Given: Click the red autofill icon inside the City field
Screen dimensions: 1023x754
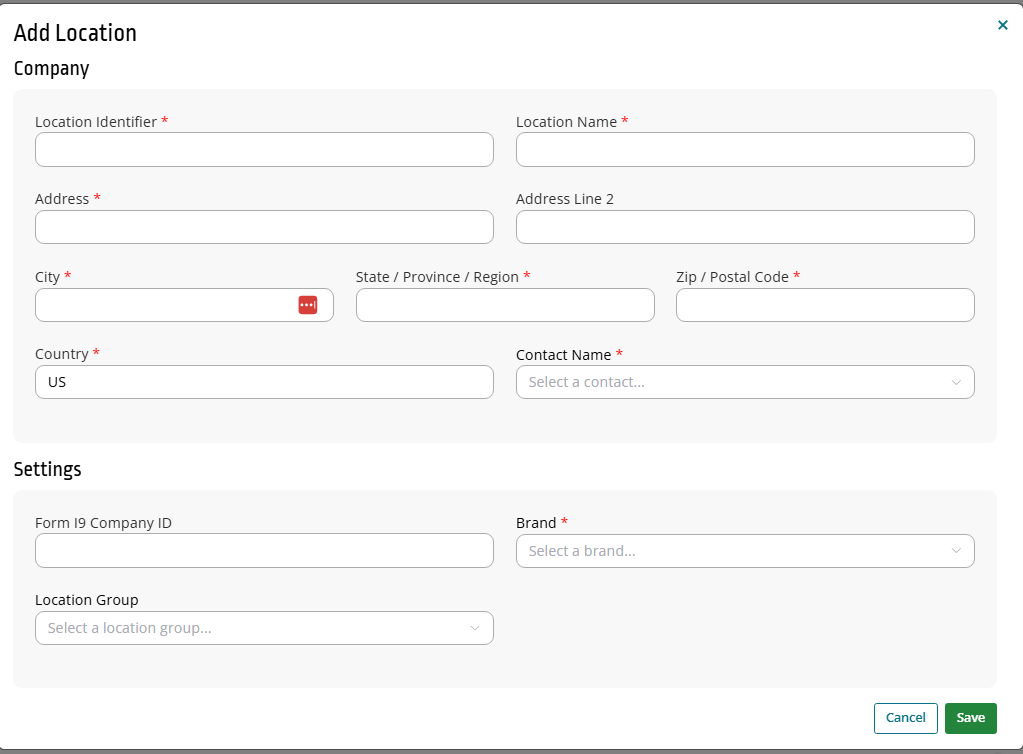Looking at the screenshot, I should (x=309, y=304).
